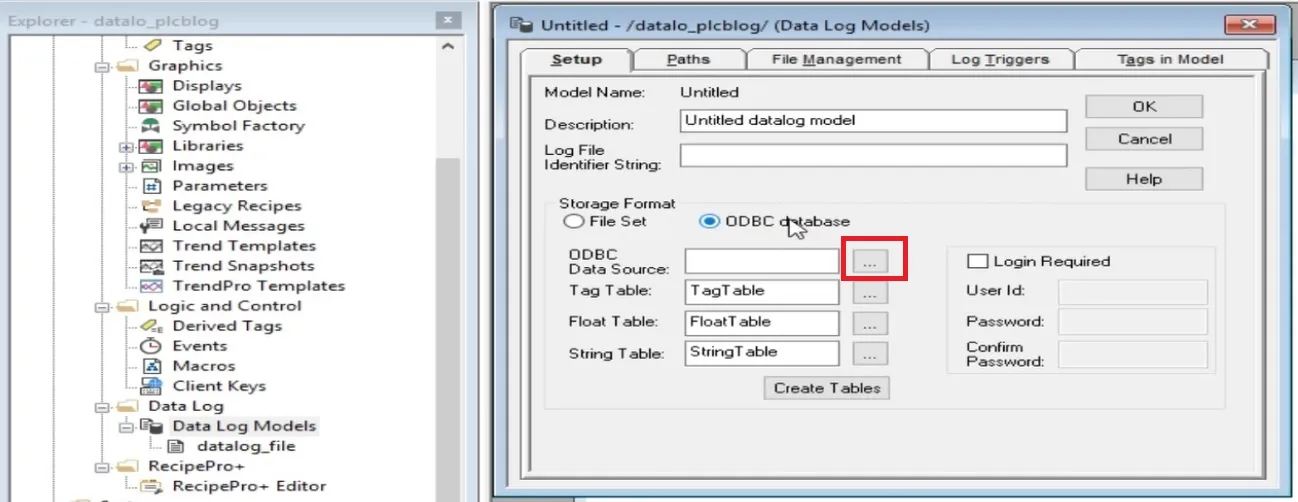
Task: Click the Local Messages icon
Action: pyautogui.click(x=152, y=226)
